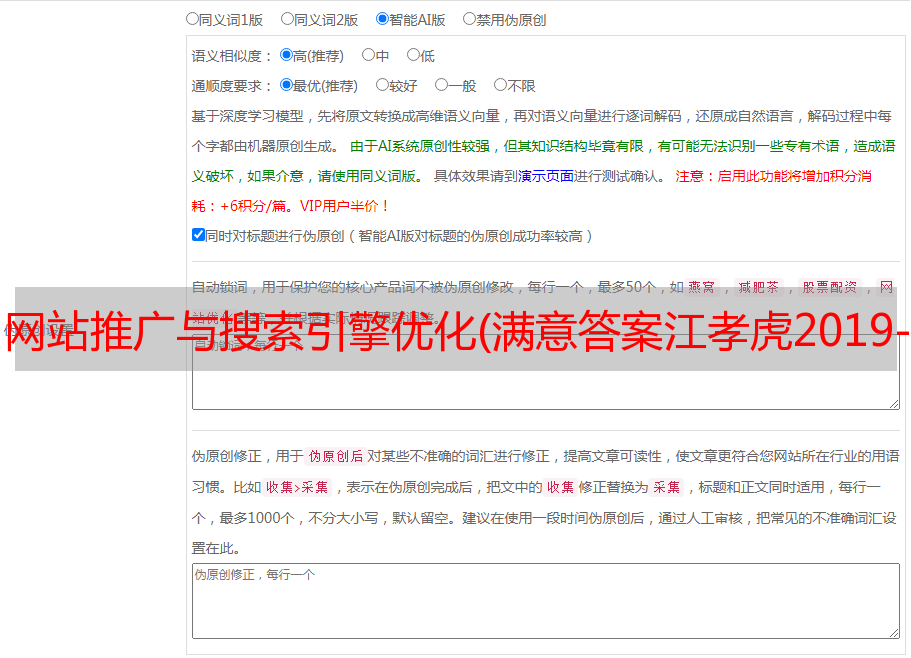
Task: Click the 减肥茶 example keyword
Action: pyautogui.click(x=759, y=287)
